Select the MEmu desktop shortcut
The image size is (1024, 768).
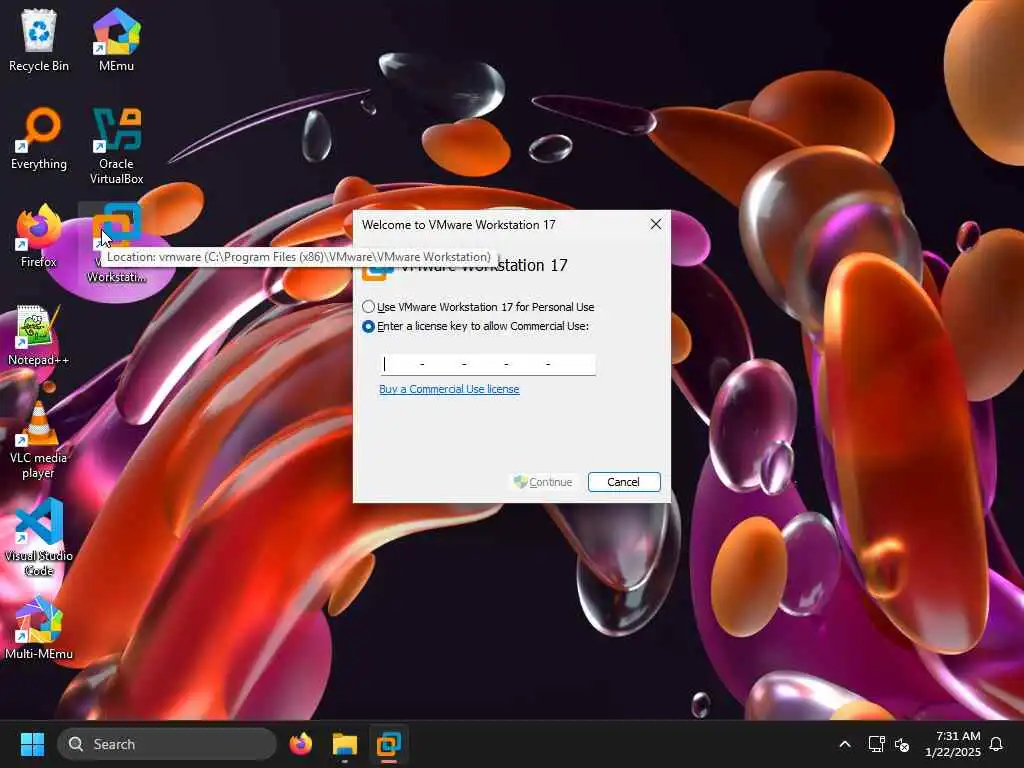116,39
